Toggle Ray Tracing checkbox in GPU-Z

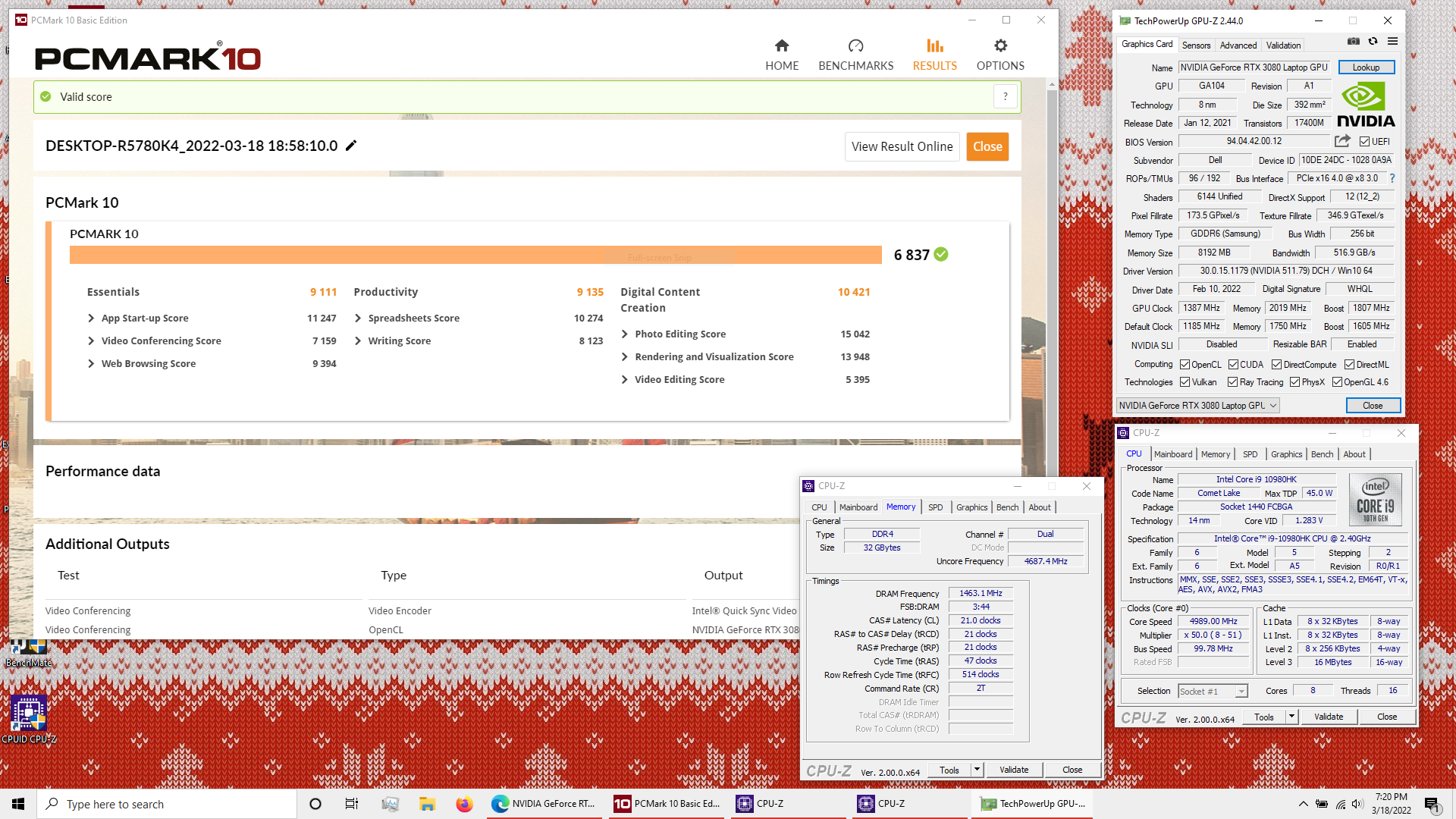coord(1232,382)
